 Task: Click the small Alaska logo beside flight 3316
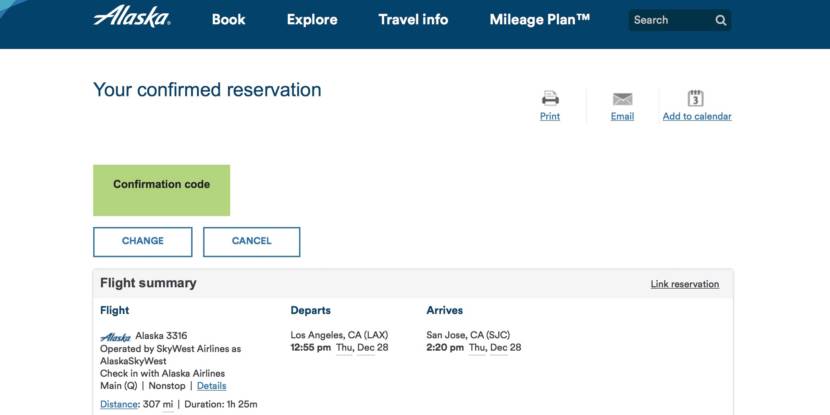pyautogui.click(x=116, y=337)
